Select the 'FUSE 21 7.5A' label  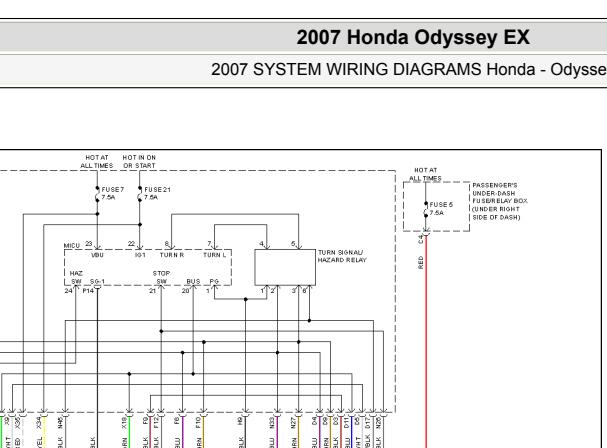157,193
